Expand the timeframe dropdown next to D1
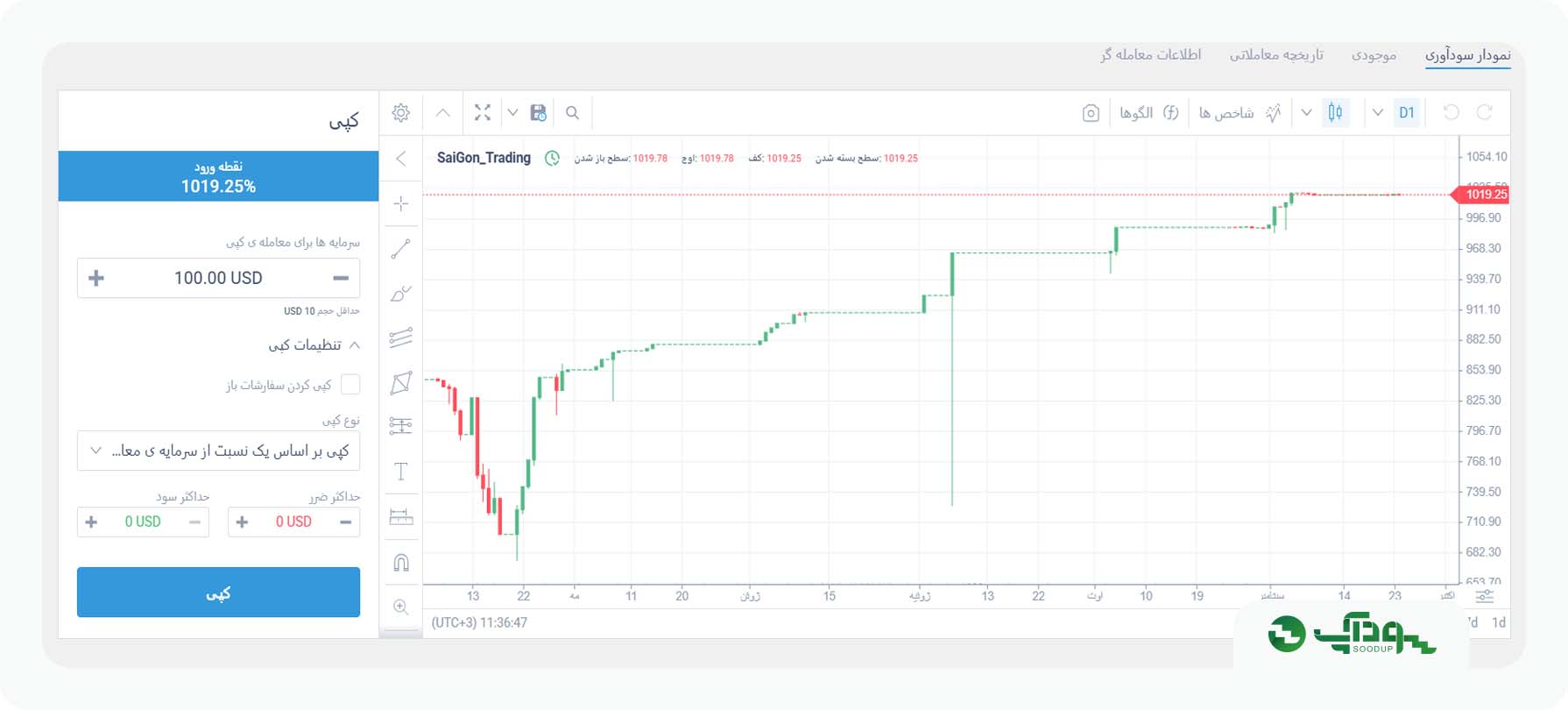Viewport: 1568px width, 710px height. point(1377,112)
